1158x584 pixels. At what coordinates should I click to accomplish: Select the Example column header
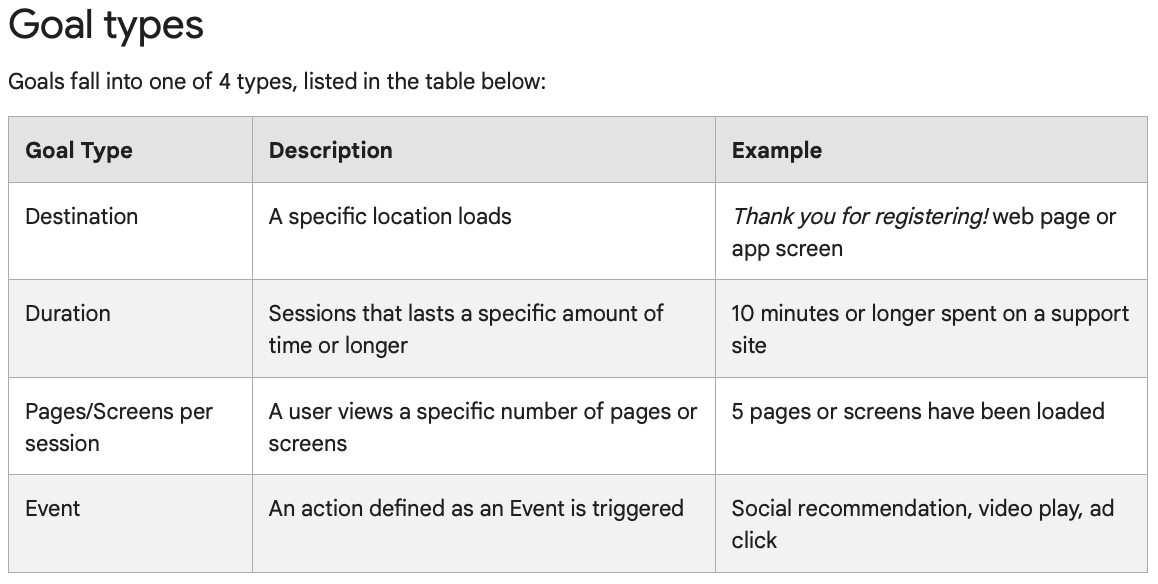coord(776,150)
